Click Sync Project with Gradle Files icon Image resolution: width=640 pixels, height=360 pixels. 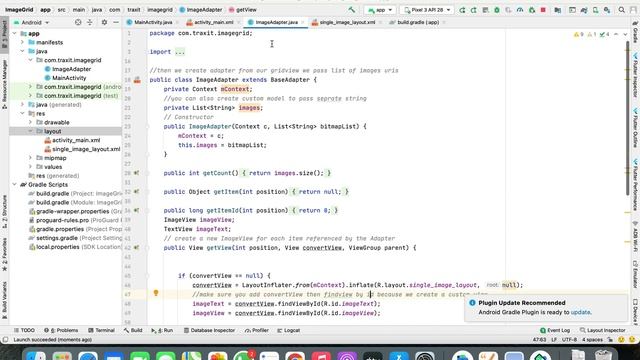point(584,9)
